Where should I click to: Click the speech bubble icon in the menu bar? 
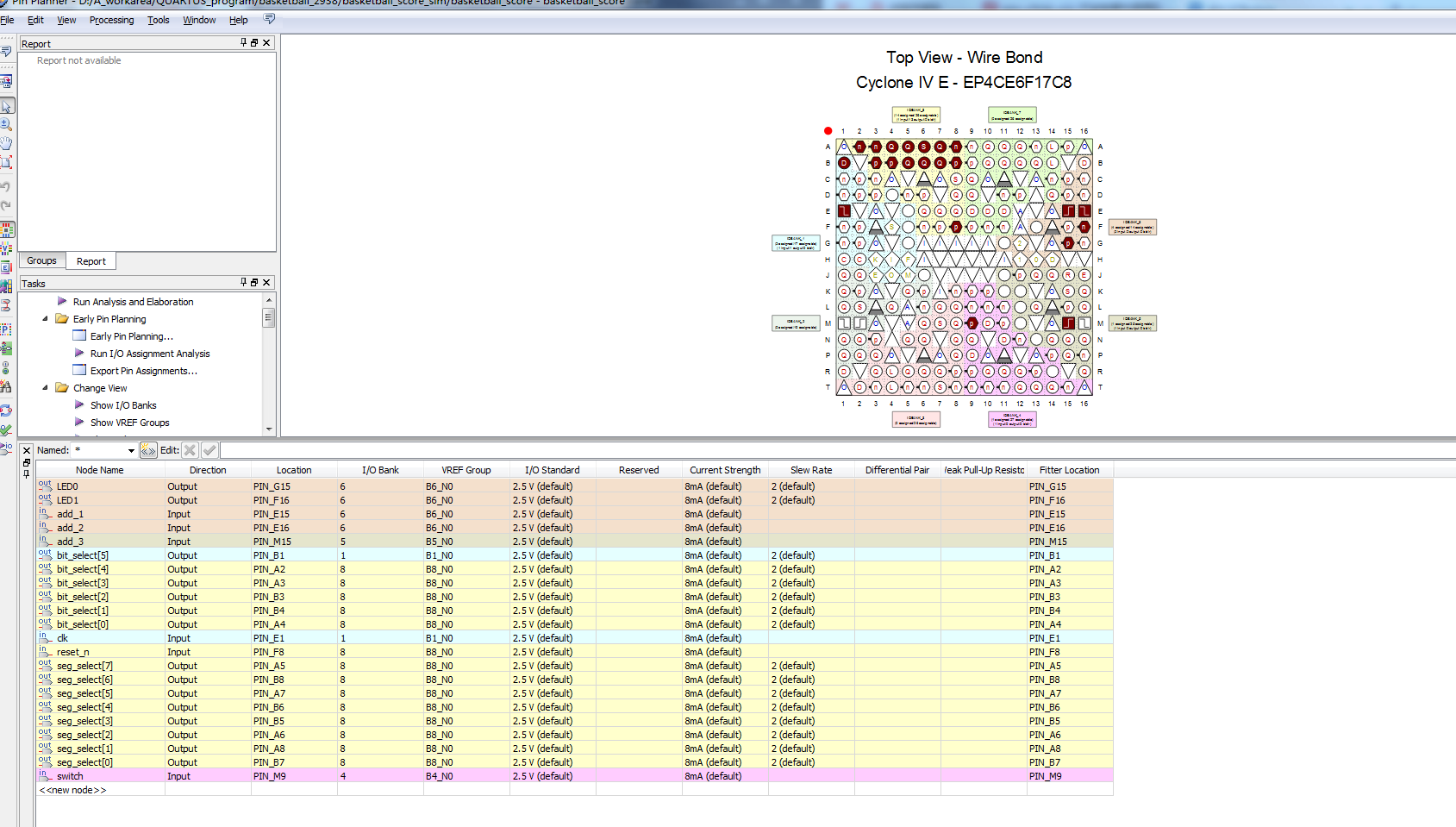pos(270,19)
